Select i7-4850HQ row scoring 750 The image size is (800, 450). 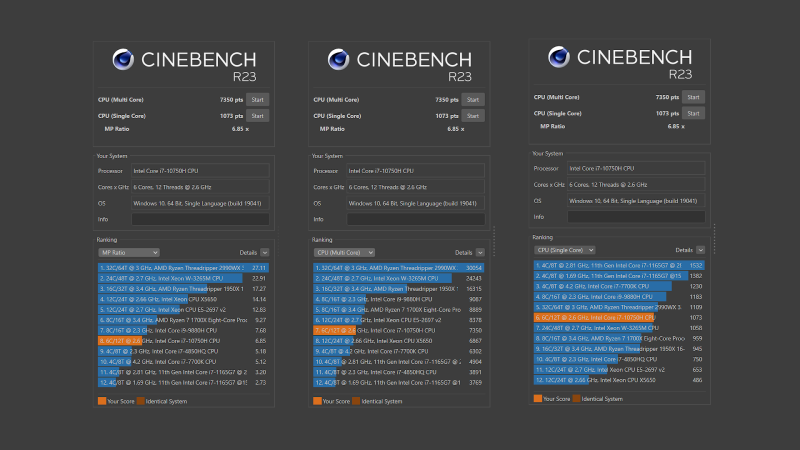tap(619, 359)
